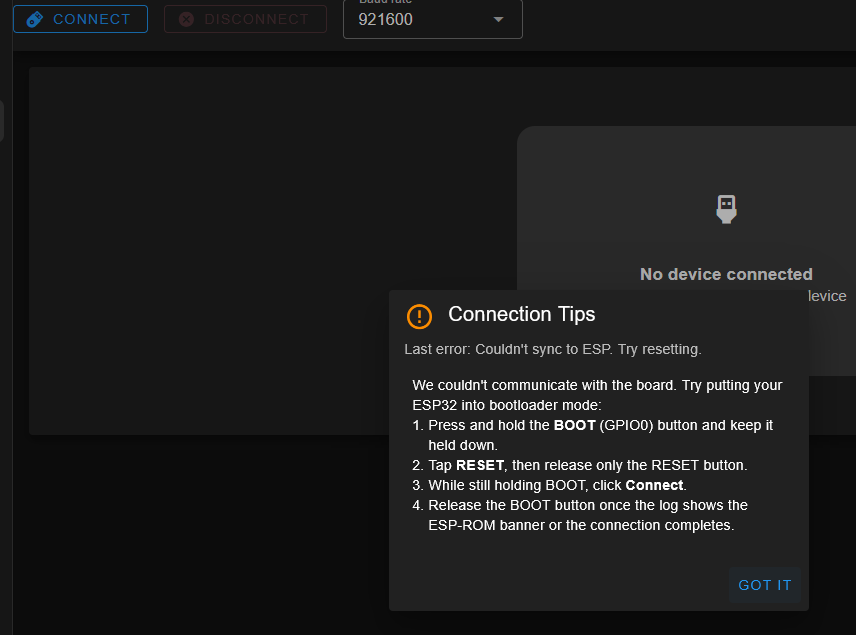Screen dimensions: 856x635
Task: Click the bold Connect word in step three
Action: (654, 485)
